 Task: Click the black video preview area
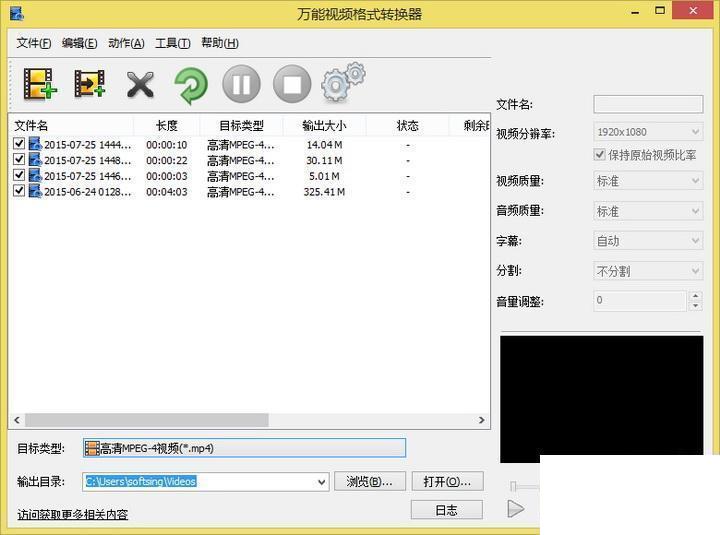point(602,399)
